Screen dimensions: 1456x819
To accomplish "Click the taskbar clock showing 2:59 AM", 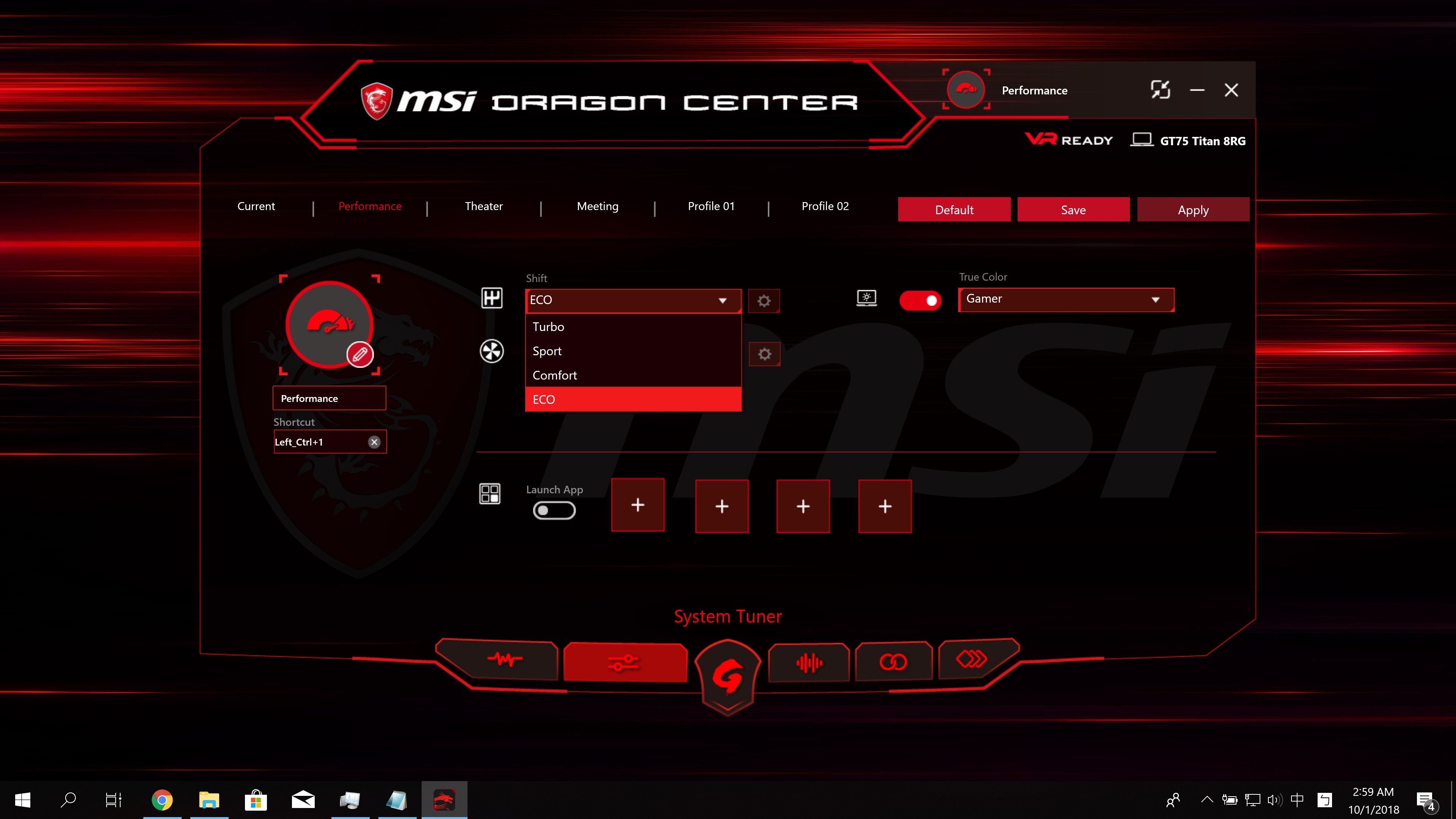I will click(1373, 800).
